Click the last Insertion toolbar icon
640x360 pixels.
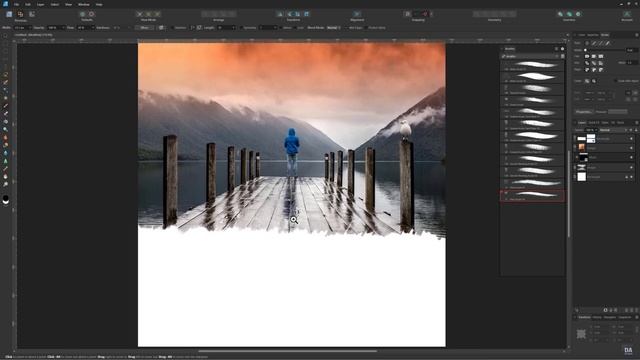pyautogui.click(x=578, y=14)
